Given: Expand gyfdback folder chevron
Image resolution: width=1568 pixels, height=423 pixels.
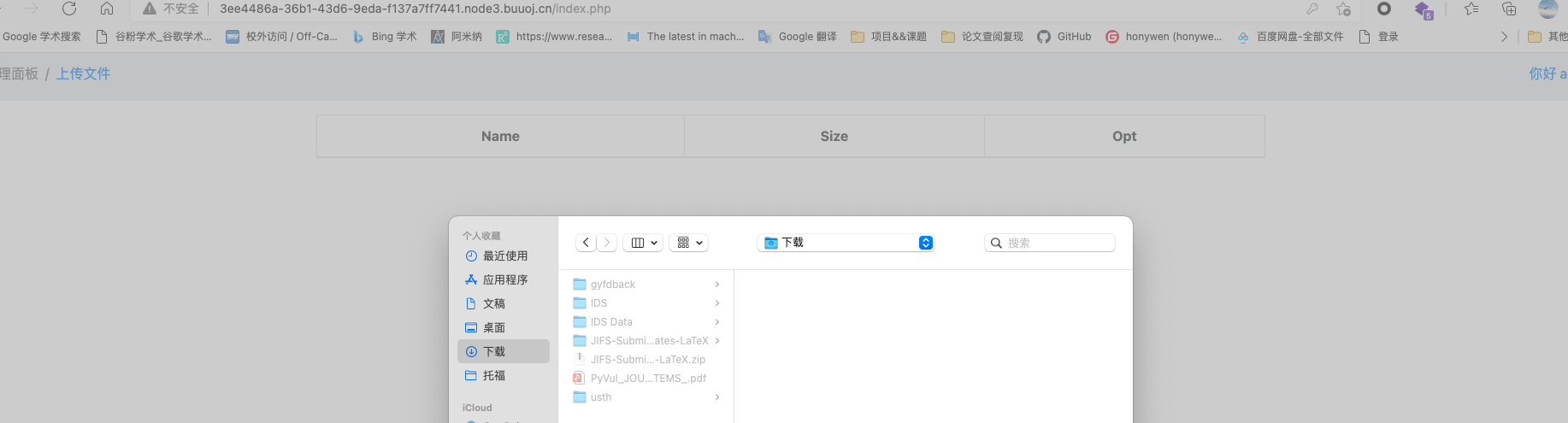Looking at the screenshot, I should (717, 285).
